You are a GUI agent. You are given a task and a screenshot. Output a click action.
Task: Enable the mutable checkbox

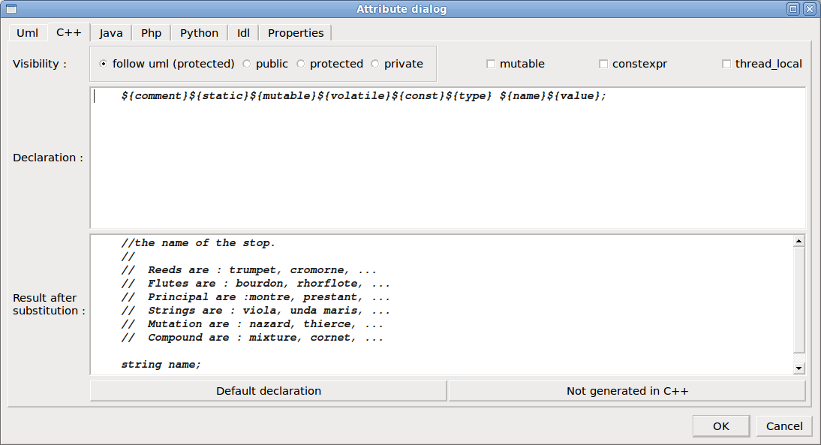point(490,64)
